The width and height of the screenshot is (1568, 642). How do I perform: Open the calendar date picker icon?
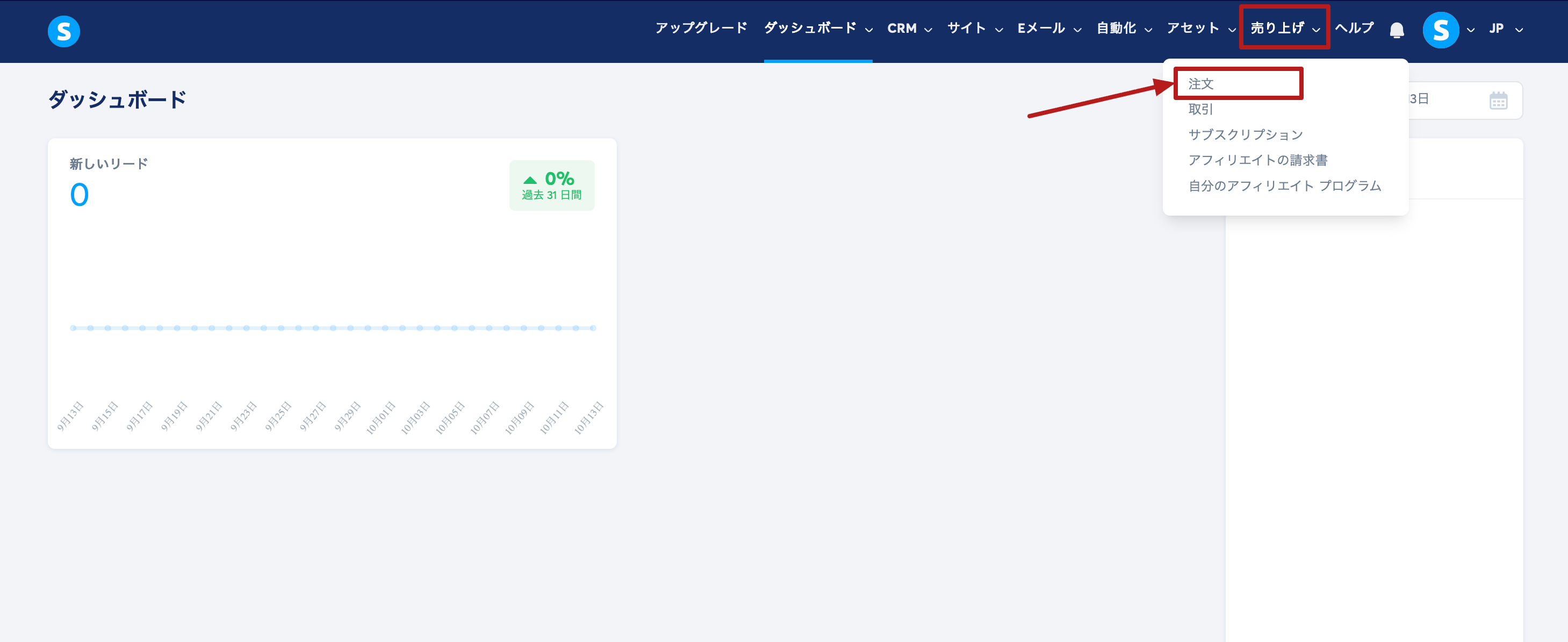[1498, 100]
